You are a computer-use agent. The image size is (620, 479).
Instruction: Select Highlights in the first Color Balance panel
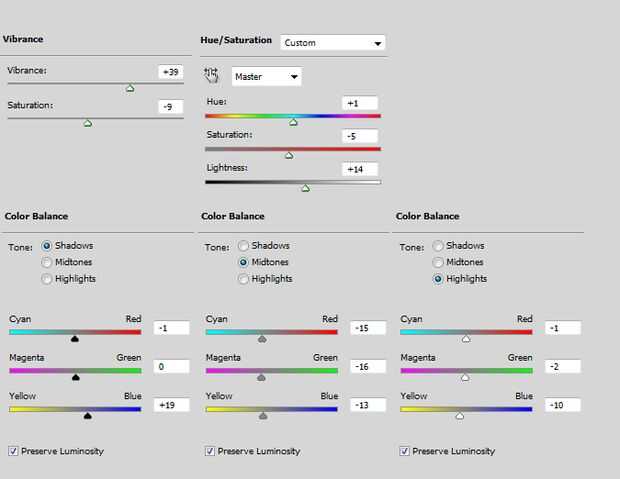click(x=46, y=279)
